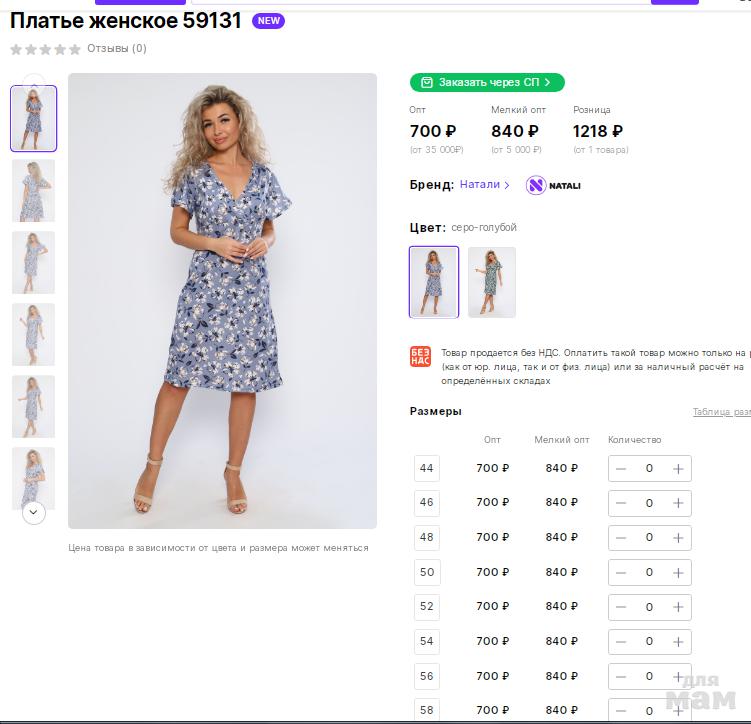Select the green dress color swatch
The image size is (751, 724).
[492, 282]
